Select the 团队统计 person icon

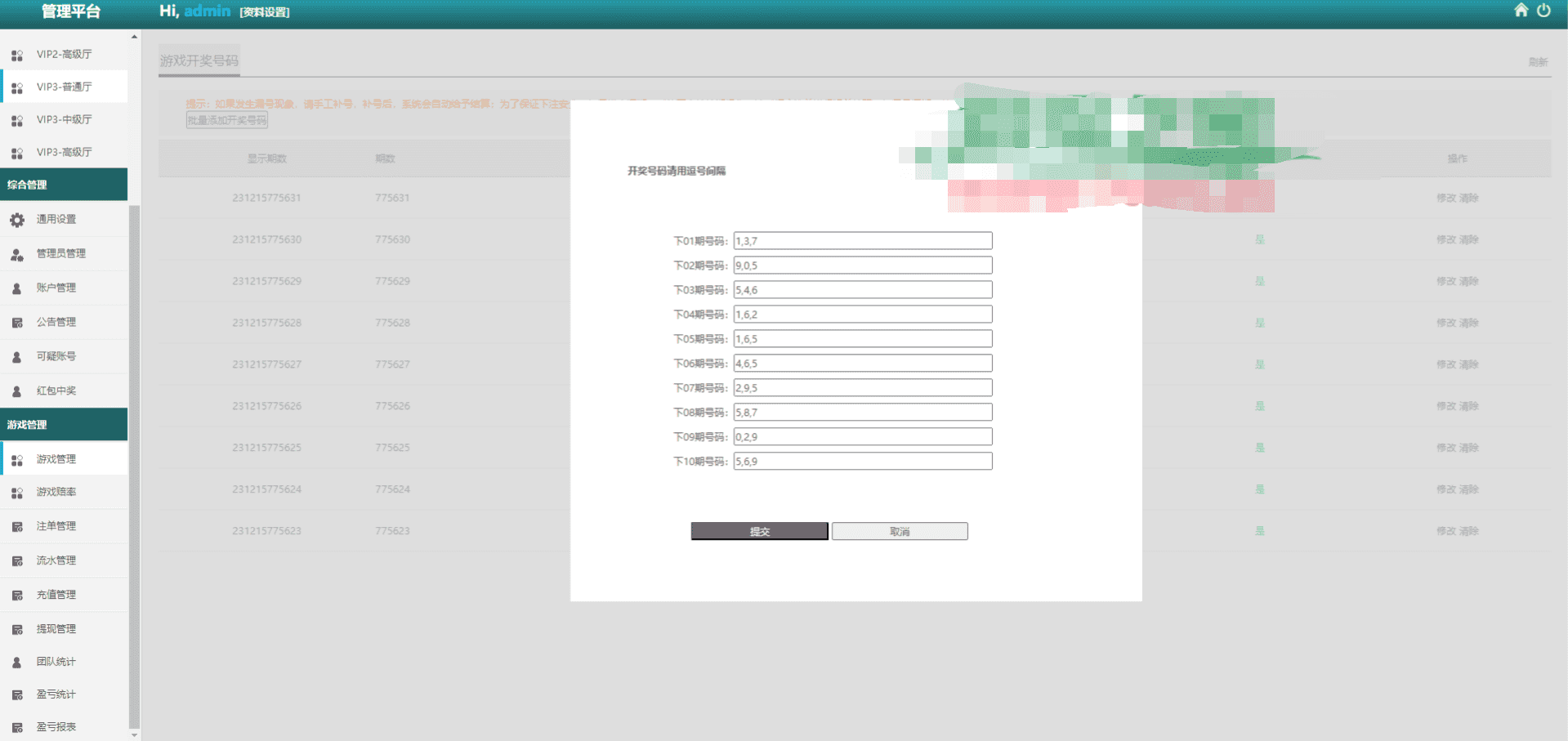(17, 663)
